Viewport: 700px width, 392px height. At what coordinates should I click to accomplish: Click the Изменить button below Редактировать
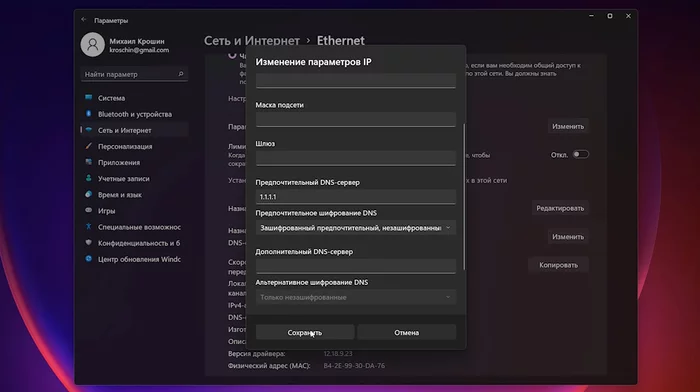(568, 237)
